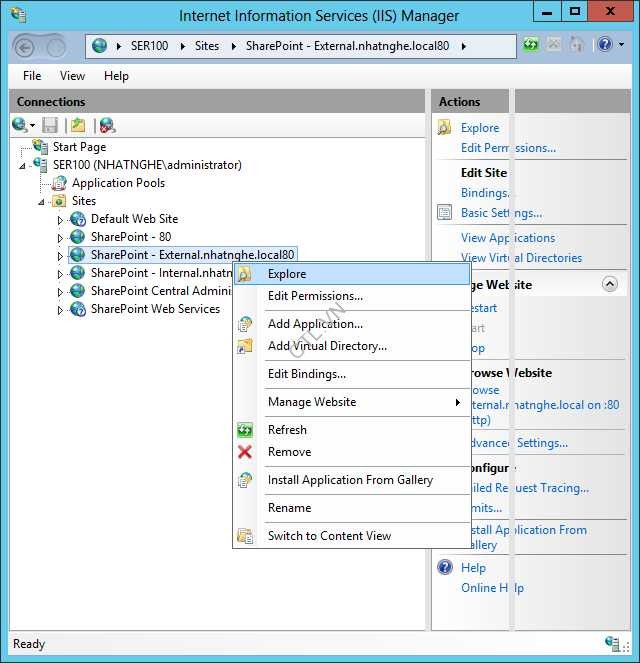Click Online Help link in Actions
Image resolution: width=640 pixels, height=663 pixels.
492,588
